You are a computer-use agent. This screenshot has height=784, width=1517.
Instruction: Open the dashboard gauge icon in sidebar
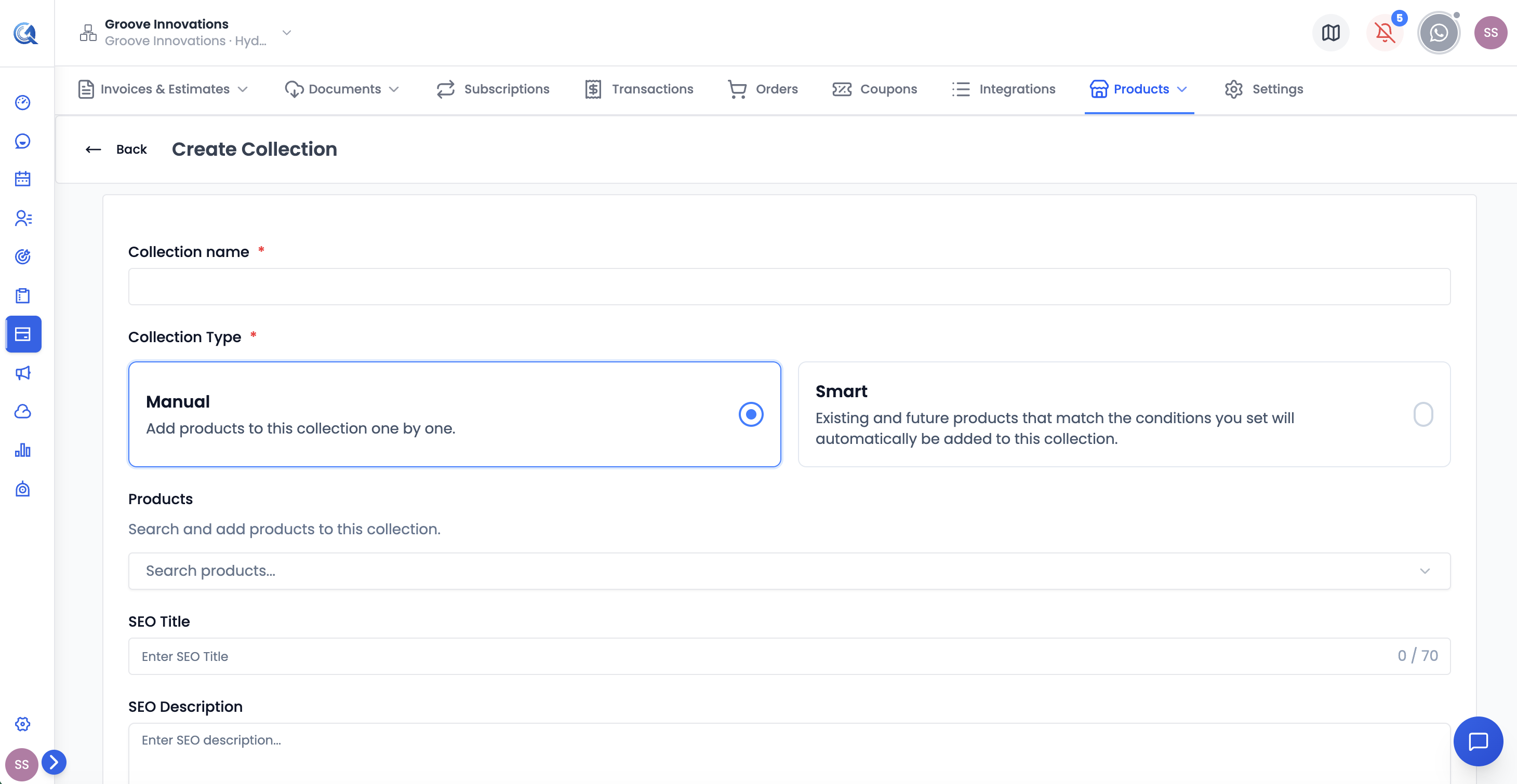pyautogui.click(x=23, y=102)
